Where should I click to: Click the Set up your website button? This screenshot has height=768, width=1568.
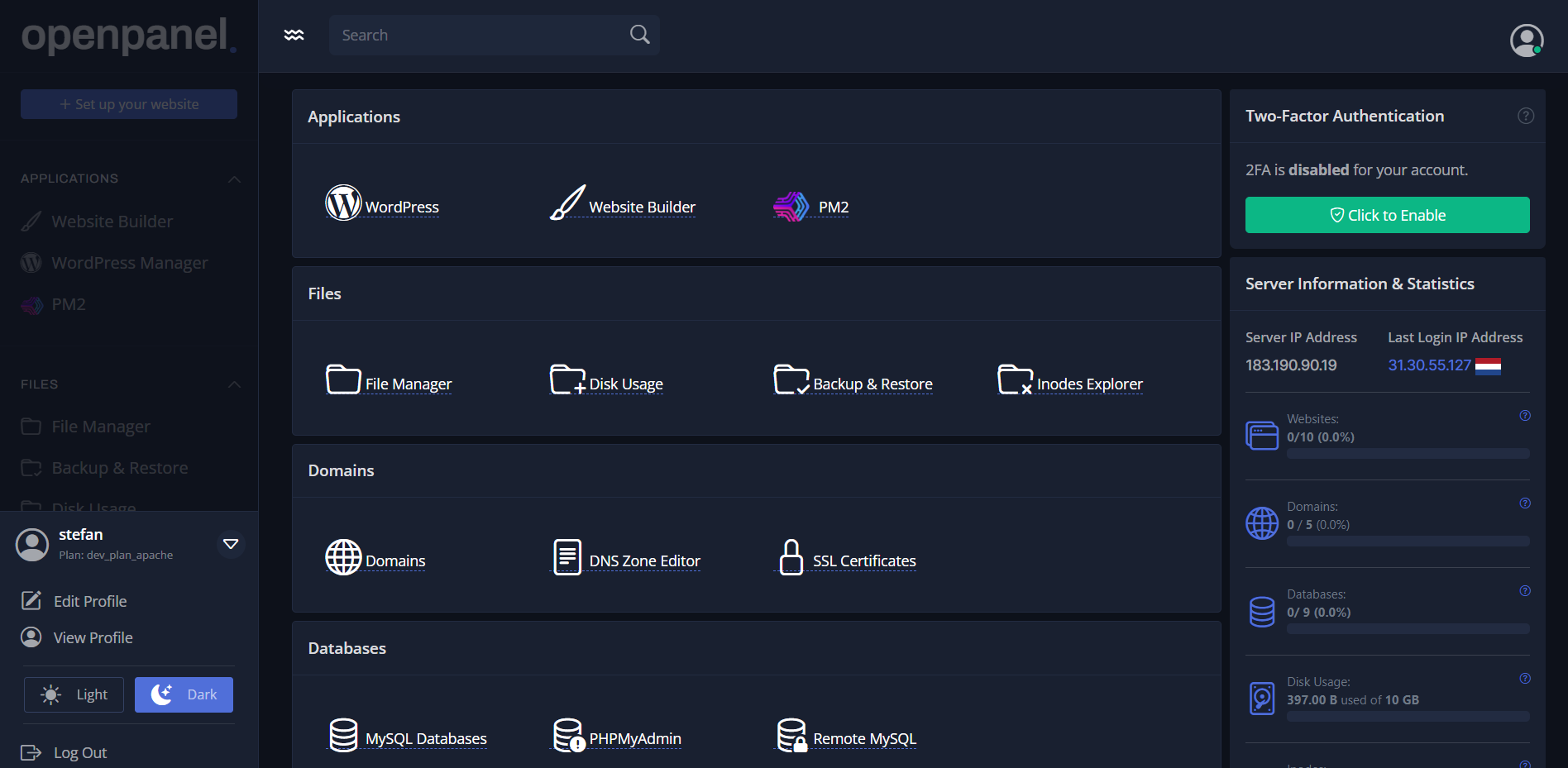[x=129, y=104]
